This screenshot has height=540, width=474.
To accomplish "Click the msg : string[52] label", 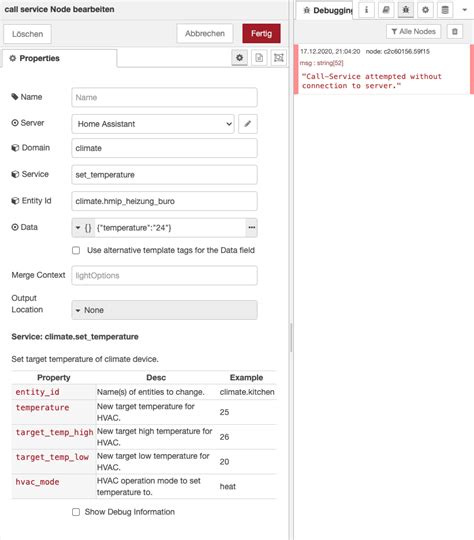I will 322,63.
